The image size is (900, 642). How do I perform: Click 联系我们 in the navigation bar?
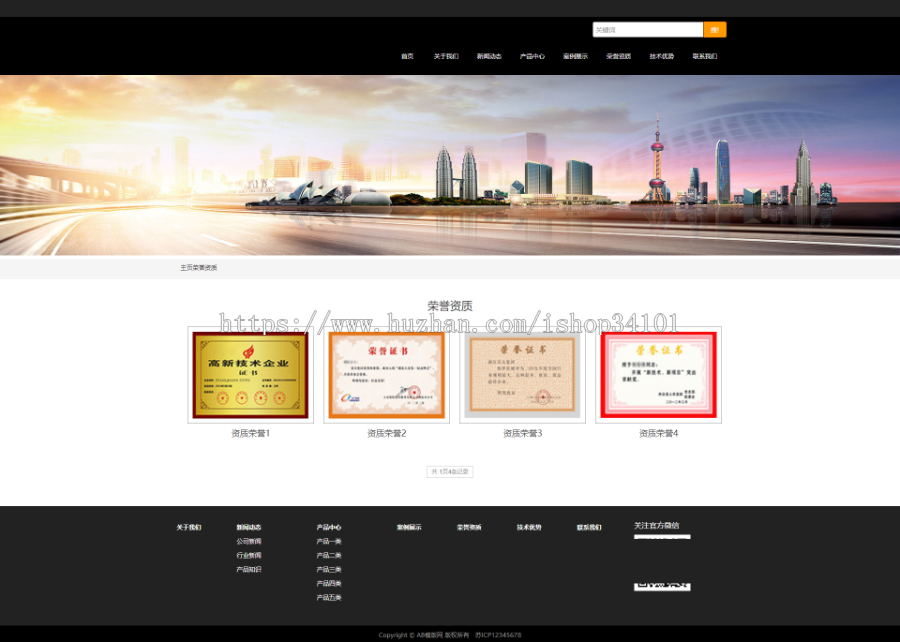click(x=702, y=56)
